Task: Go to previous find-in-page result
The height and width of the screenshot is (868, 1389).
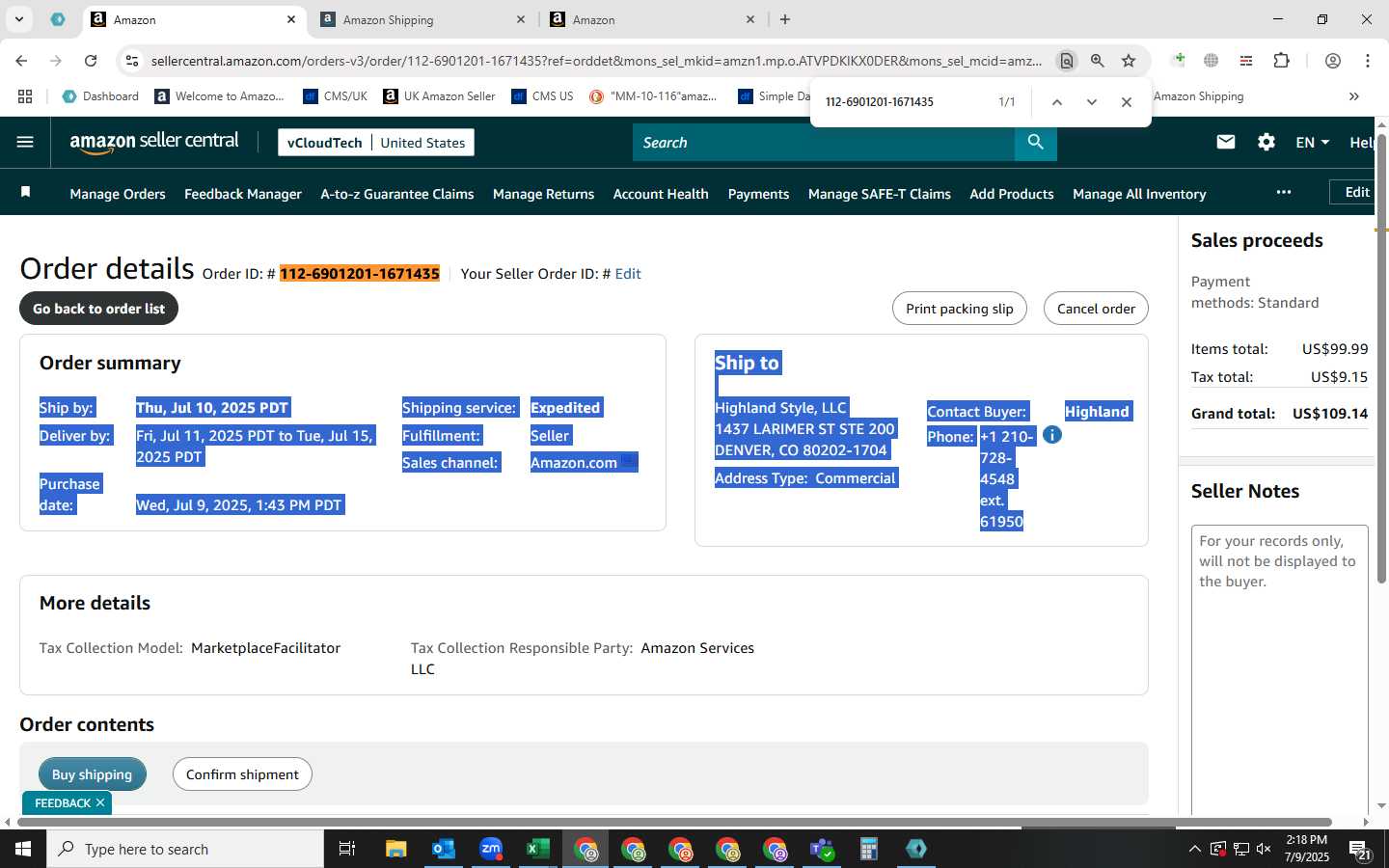Action: 1057,101
